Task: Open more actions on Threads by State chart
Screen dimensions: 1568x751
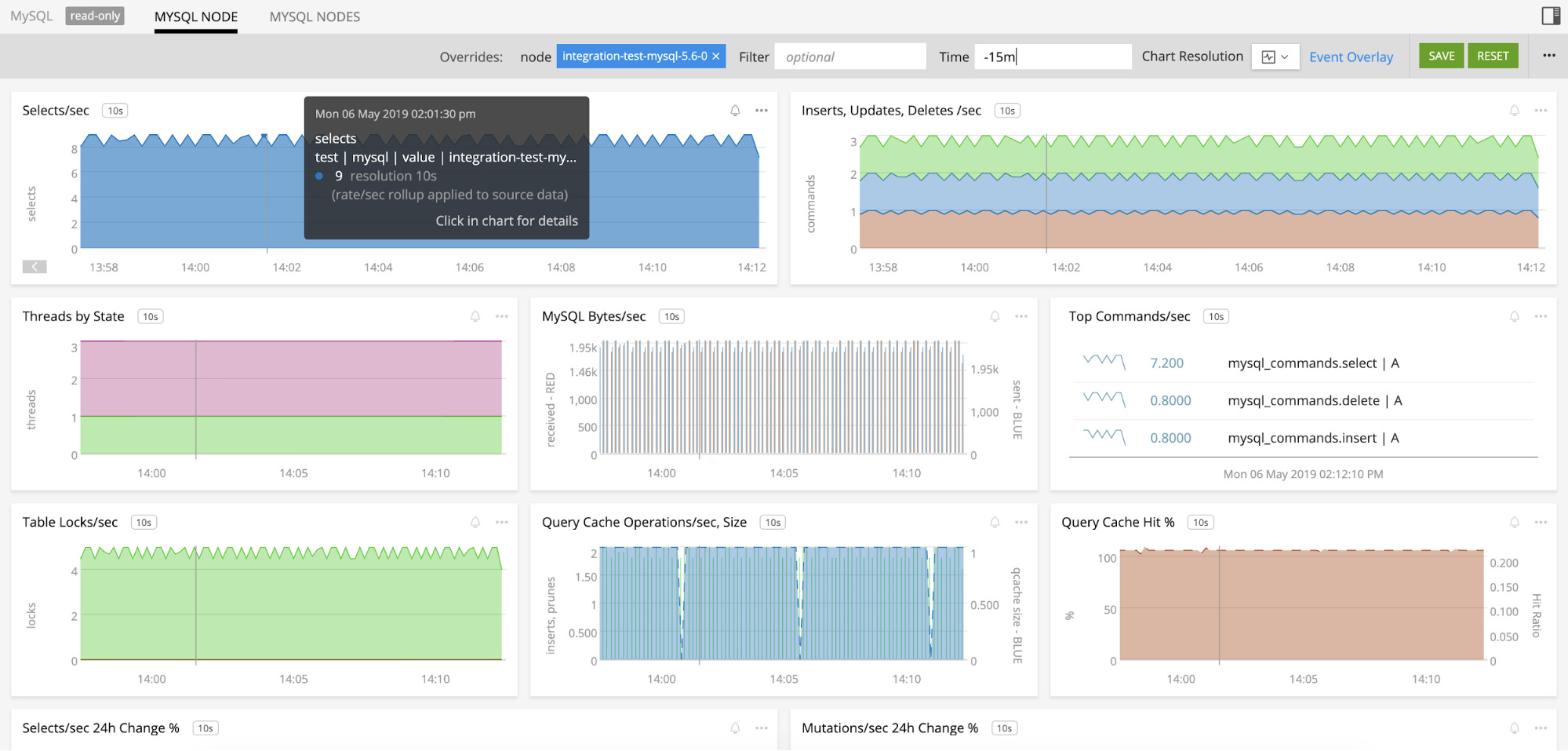Action: click(x=502, y=316)
